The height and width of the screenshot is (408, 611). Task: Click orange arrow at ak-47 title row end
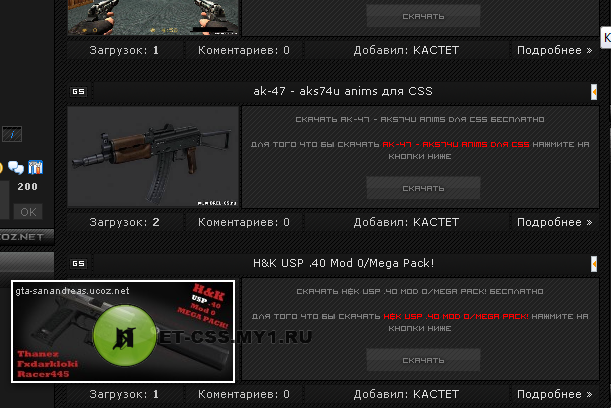pos(594,92)
